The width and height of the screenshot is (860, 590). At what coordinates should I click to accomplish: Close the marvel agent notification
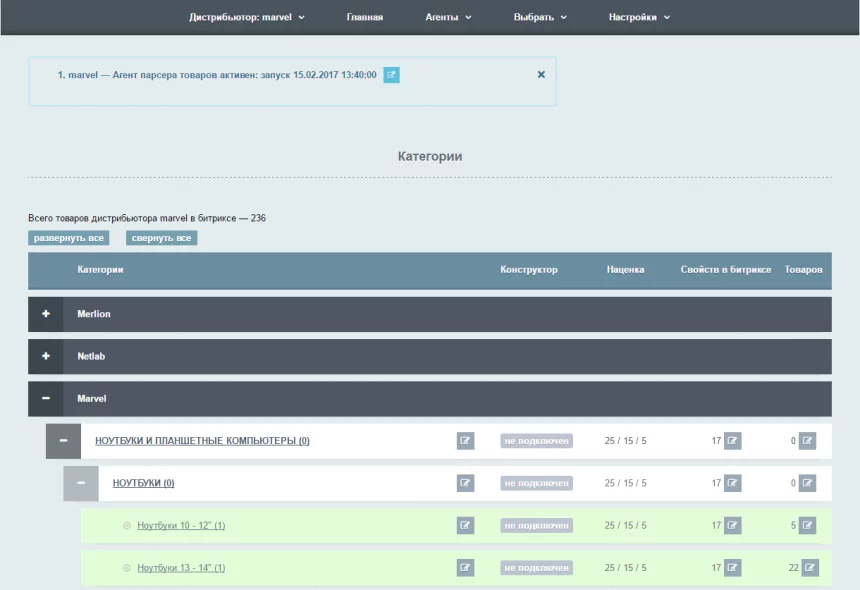tap(541, 75)
